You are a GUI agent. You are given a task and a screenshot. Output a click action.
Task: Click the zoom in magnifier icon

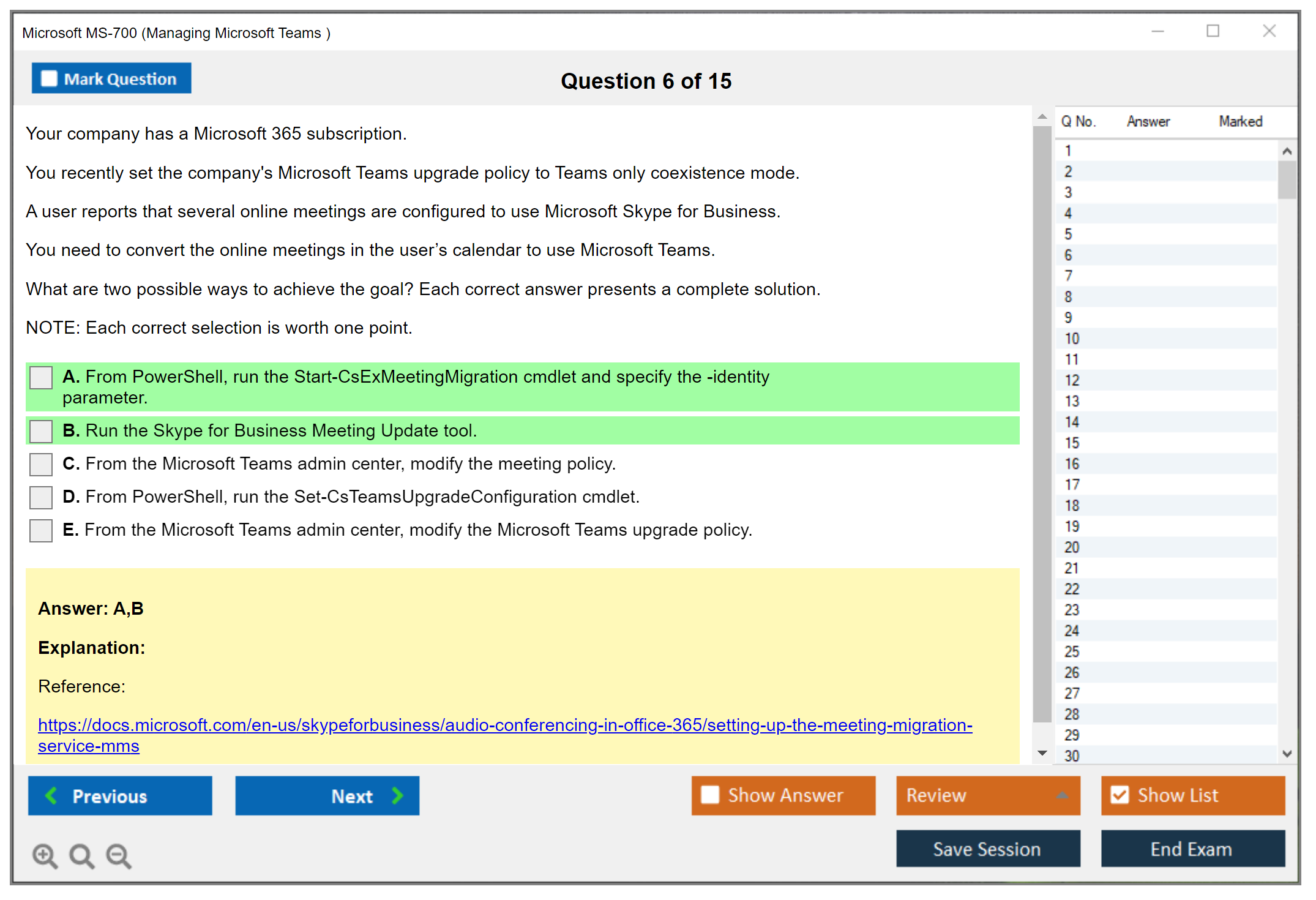point(44,855)
